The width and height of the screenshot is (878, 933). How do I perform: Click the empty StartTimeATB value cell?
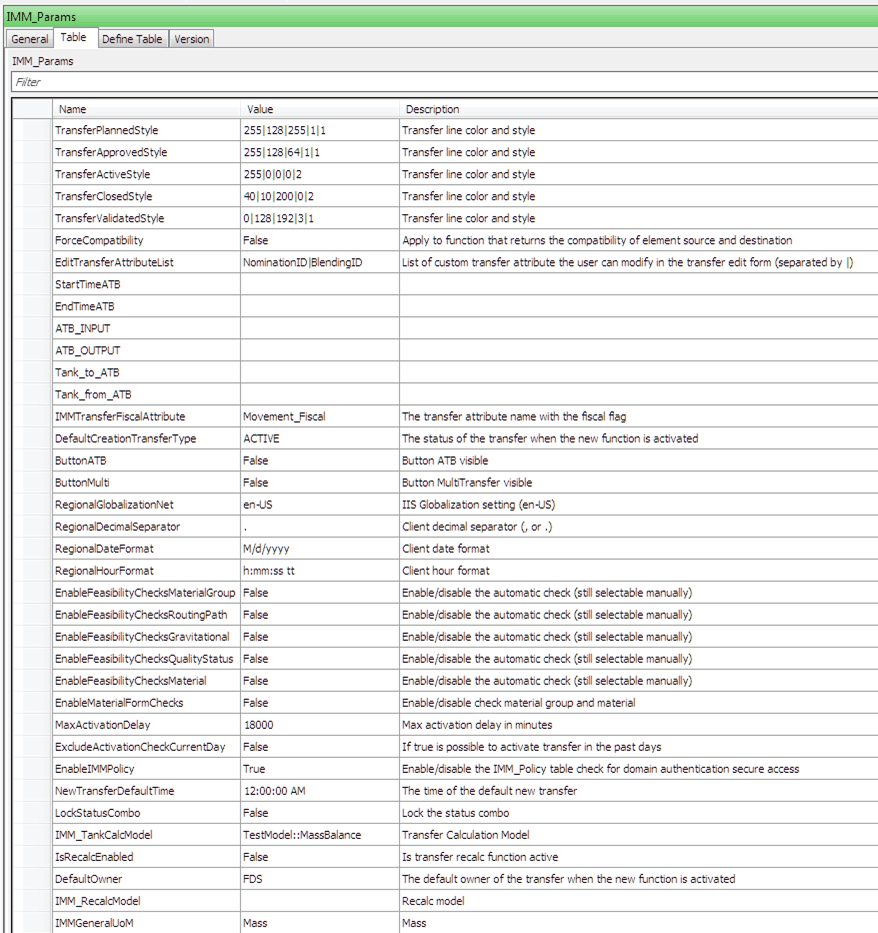click(x=319, y=285)
